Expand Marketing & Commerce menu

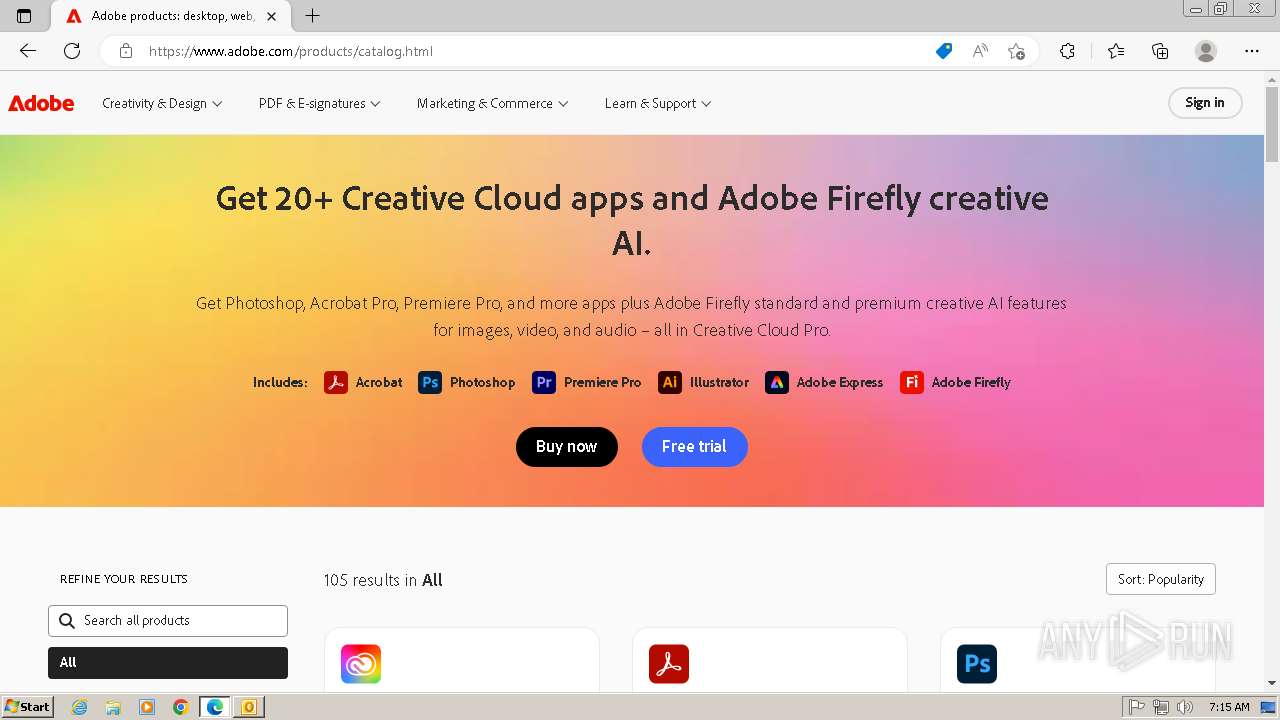coord(493,103)
